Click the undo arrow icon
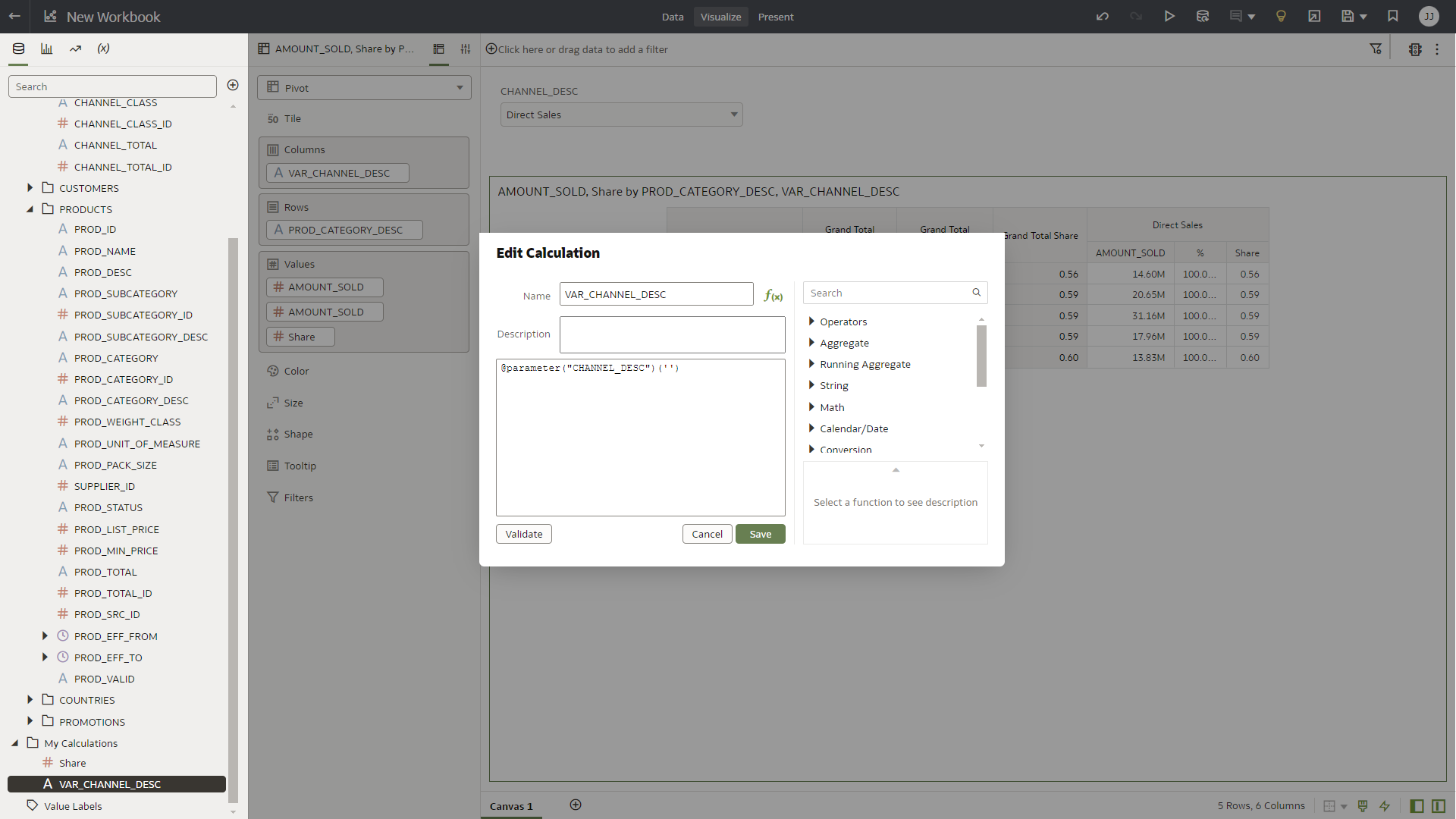 coord(1103,17)
